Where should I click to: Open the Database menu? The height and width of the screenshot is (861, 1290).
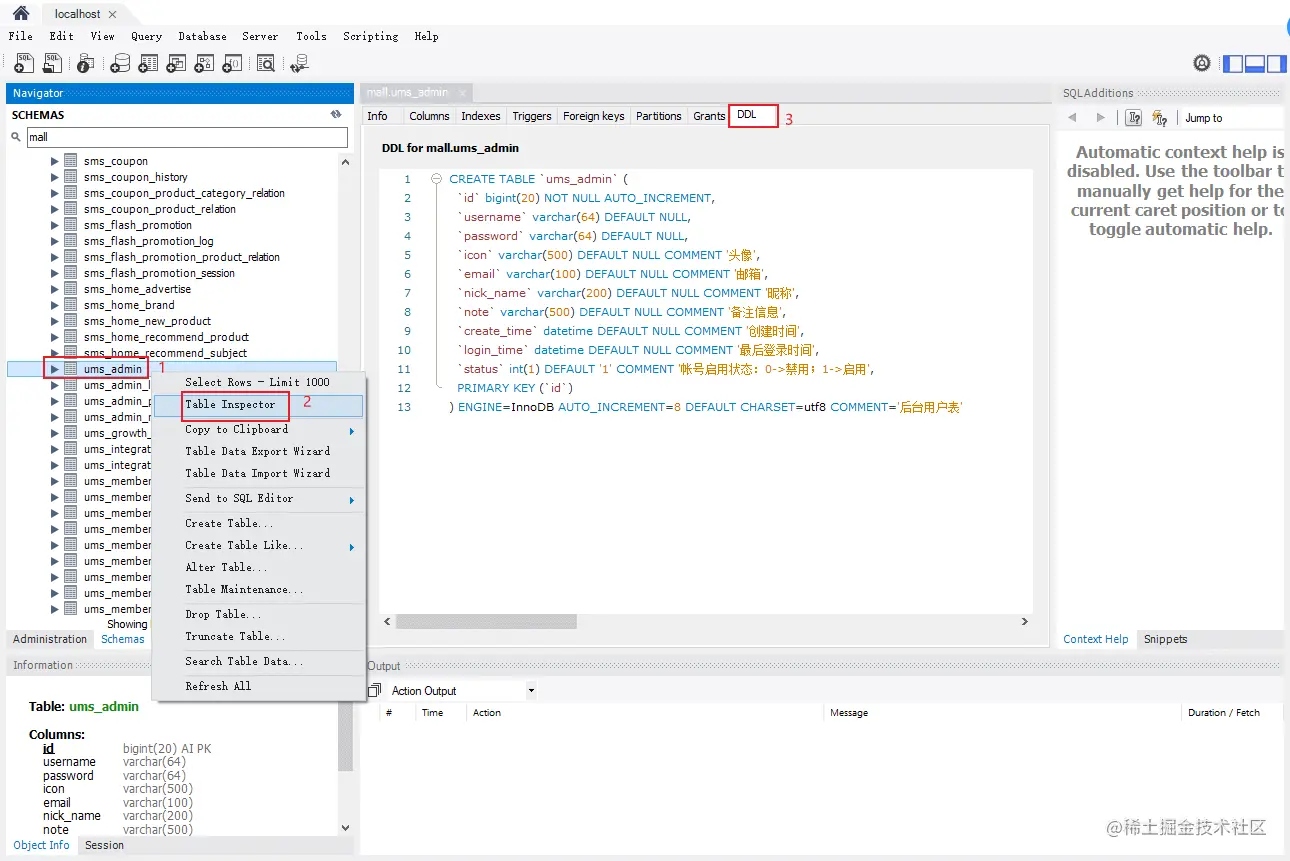click(202, 36)
